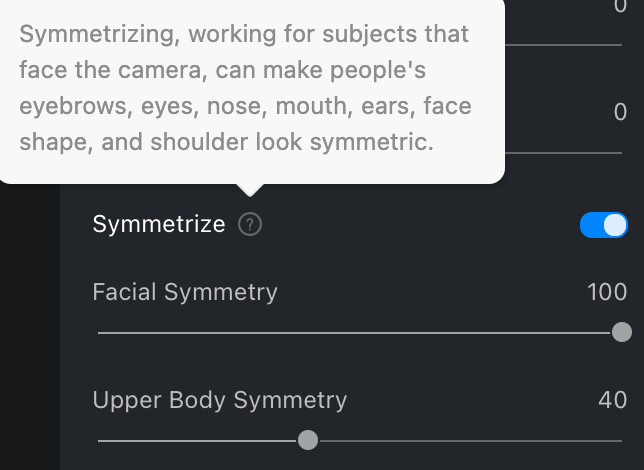
Task: Click the Symmetrizing tooltip description text
Action: pos(245,88)
